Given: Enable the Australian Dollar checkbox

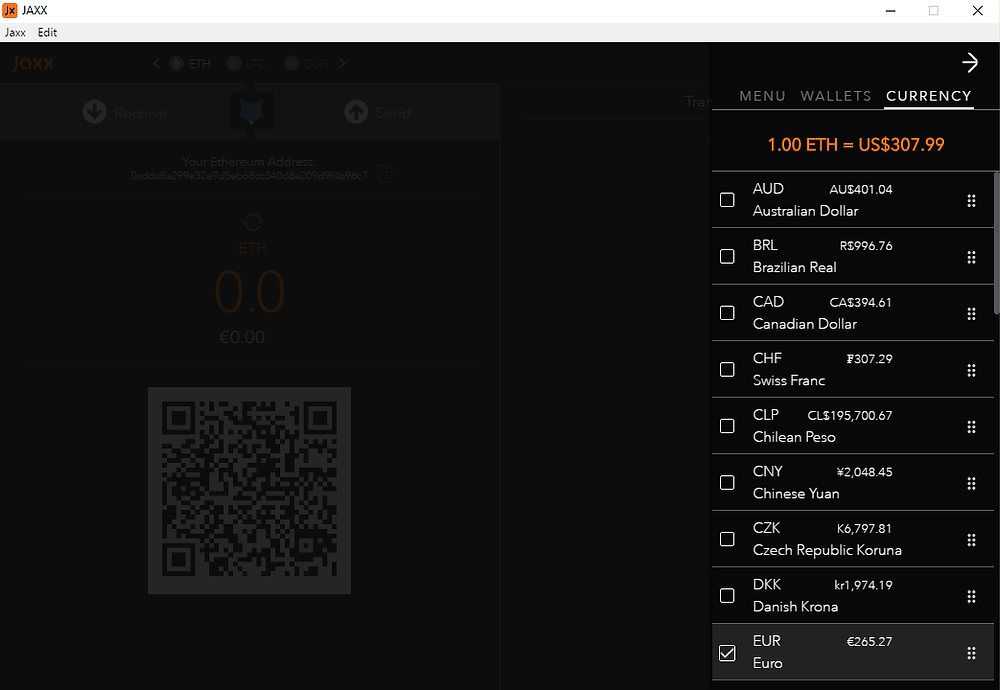Looking at the screenshot, I should click(727, 200).
